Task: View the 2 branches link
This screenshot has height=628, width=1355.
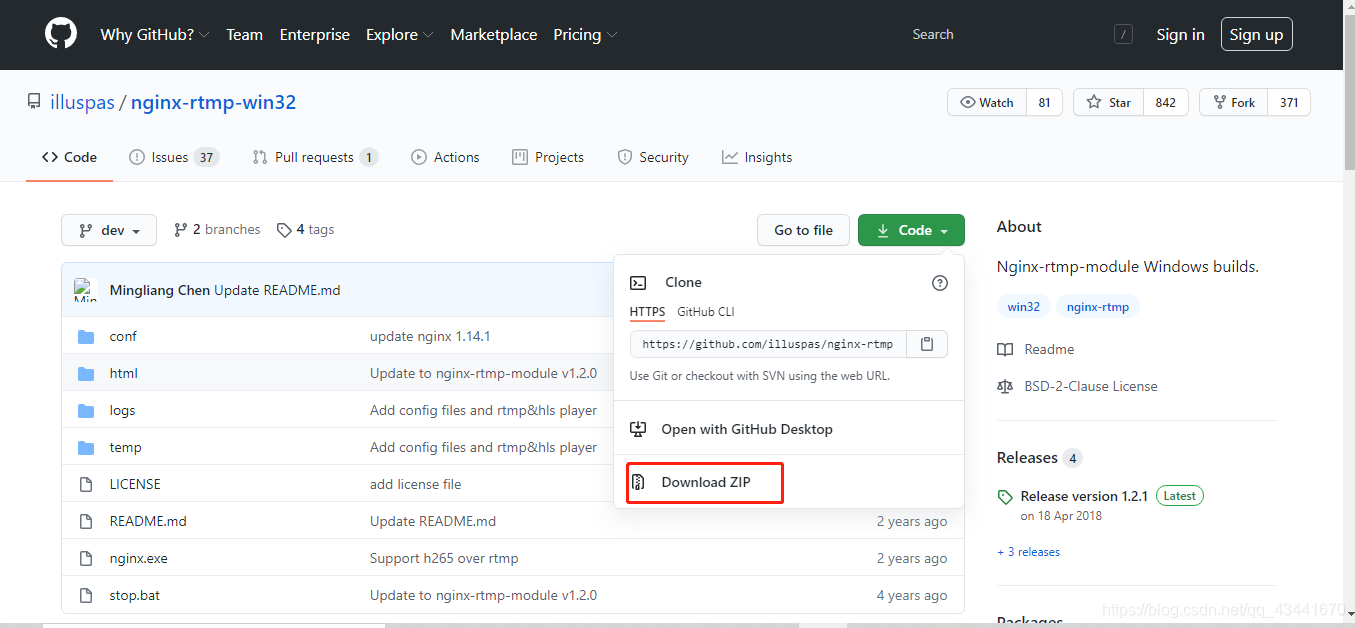Action: pyautogui.click(x=217, y=230)
